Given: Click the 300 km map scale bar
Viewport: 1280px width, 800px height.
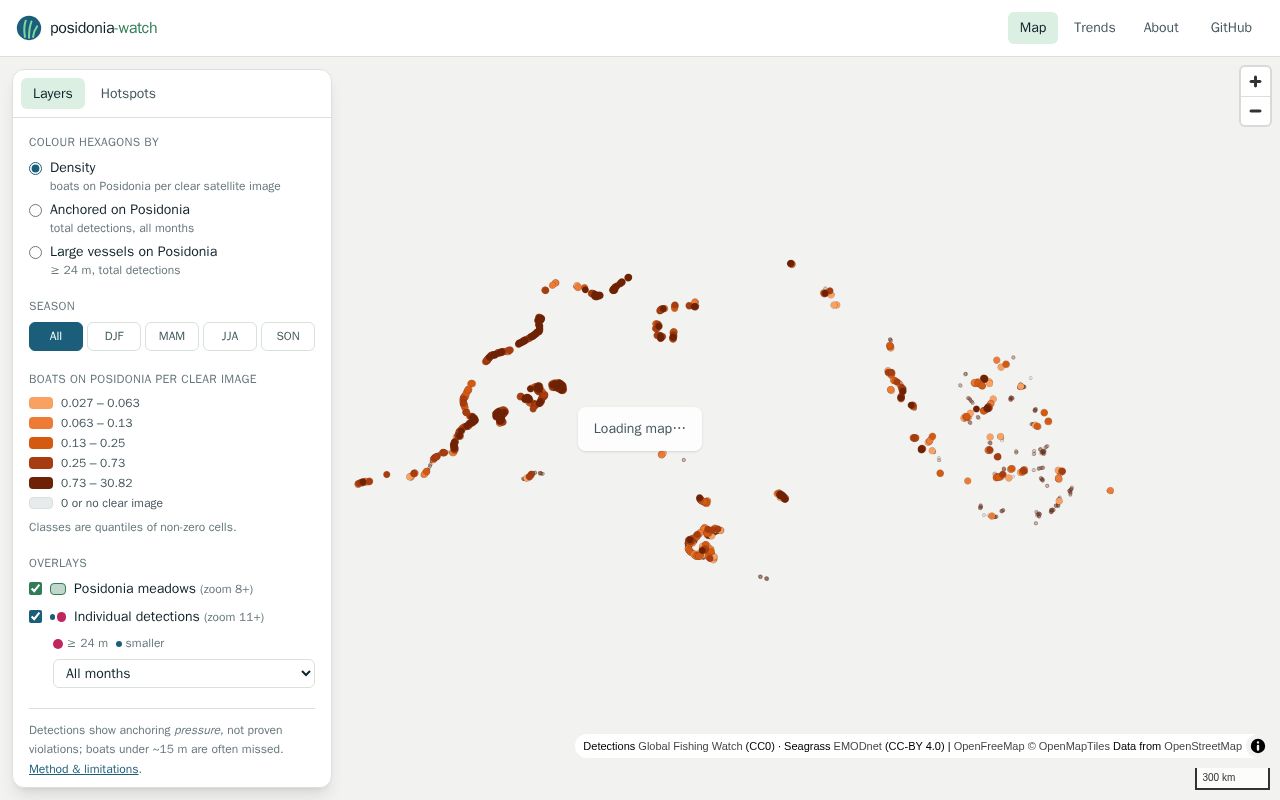Looking at the screenshot, I should tap(1232, 778).
